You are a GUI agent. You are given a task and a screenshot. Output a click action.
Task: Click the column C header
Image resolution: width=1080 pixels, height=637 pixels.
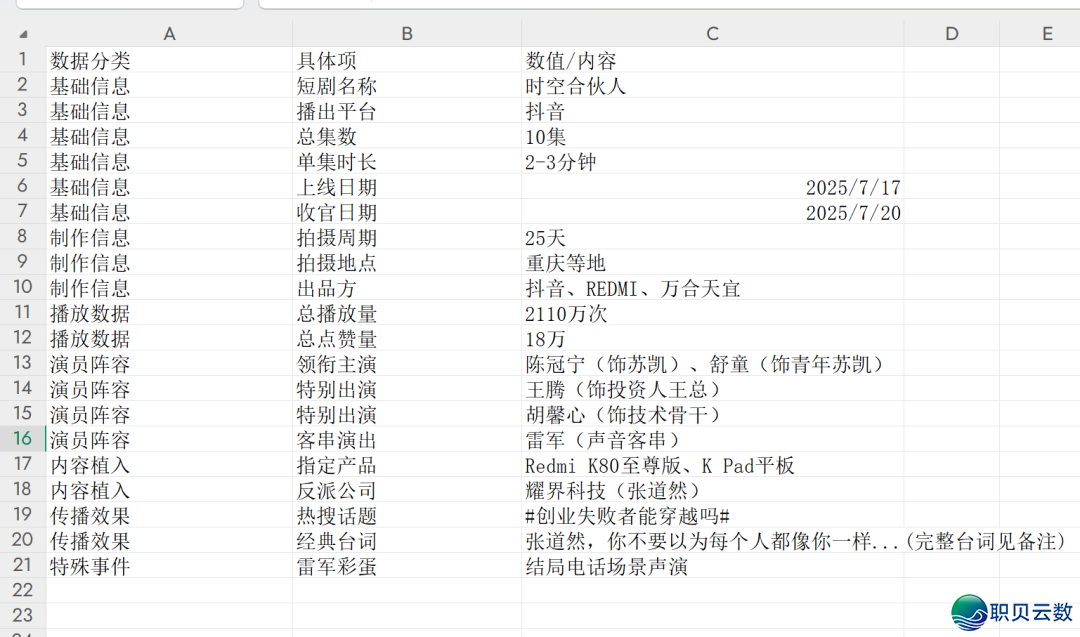tap(712, 34)
